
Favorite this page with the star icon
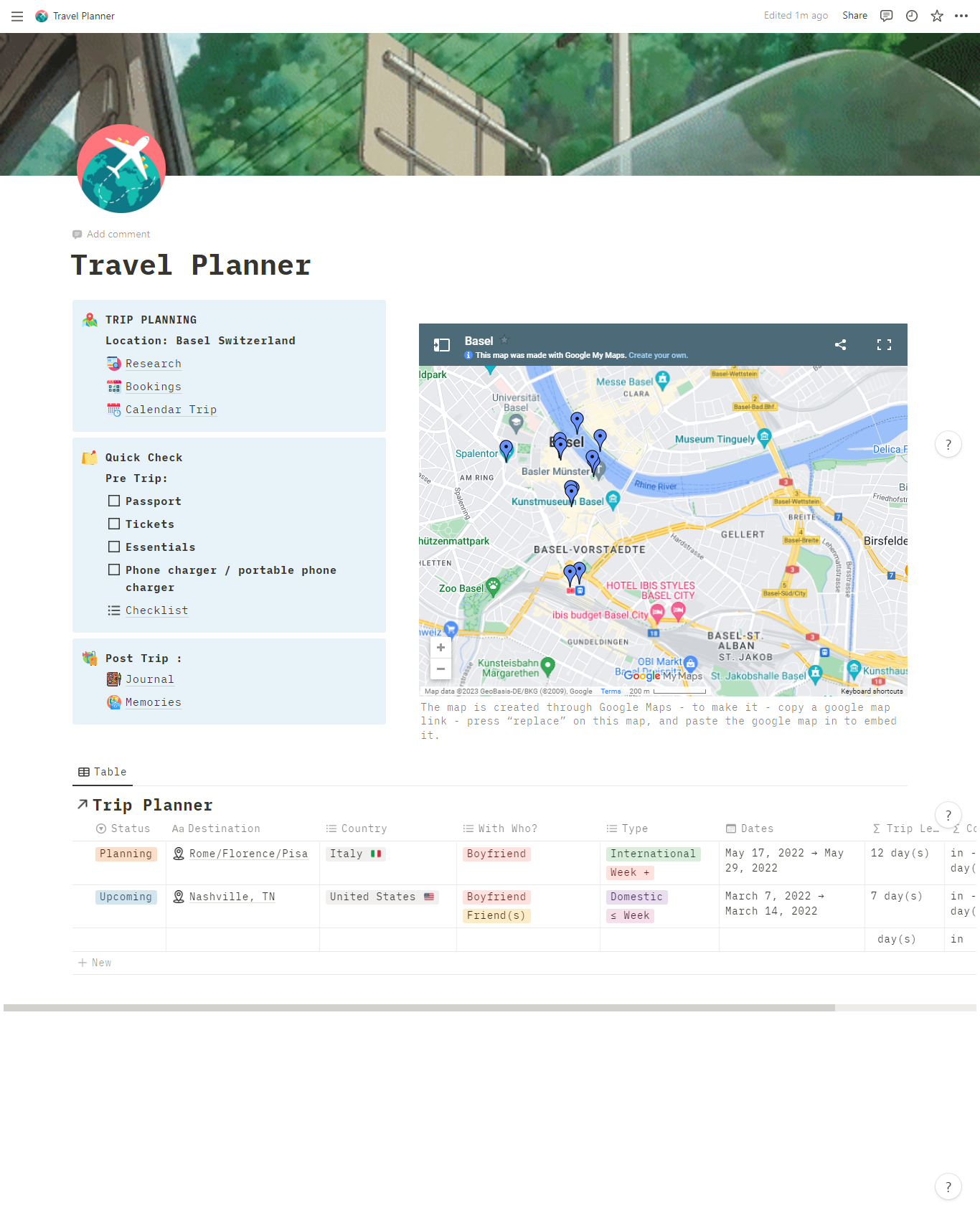[937, 16]
